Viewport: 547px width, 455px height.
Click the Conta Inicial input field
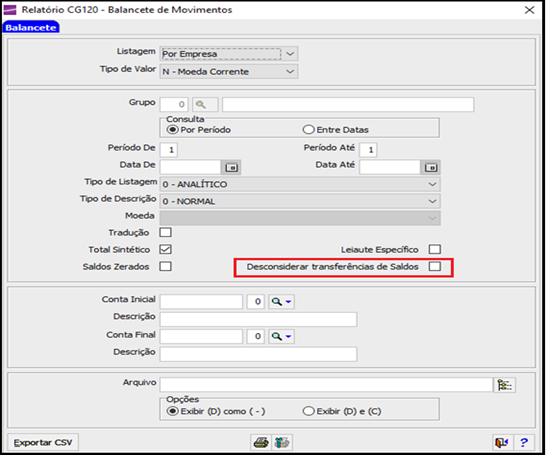coord(201,301)
